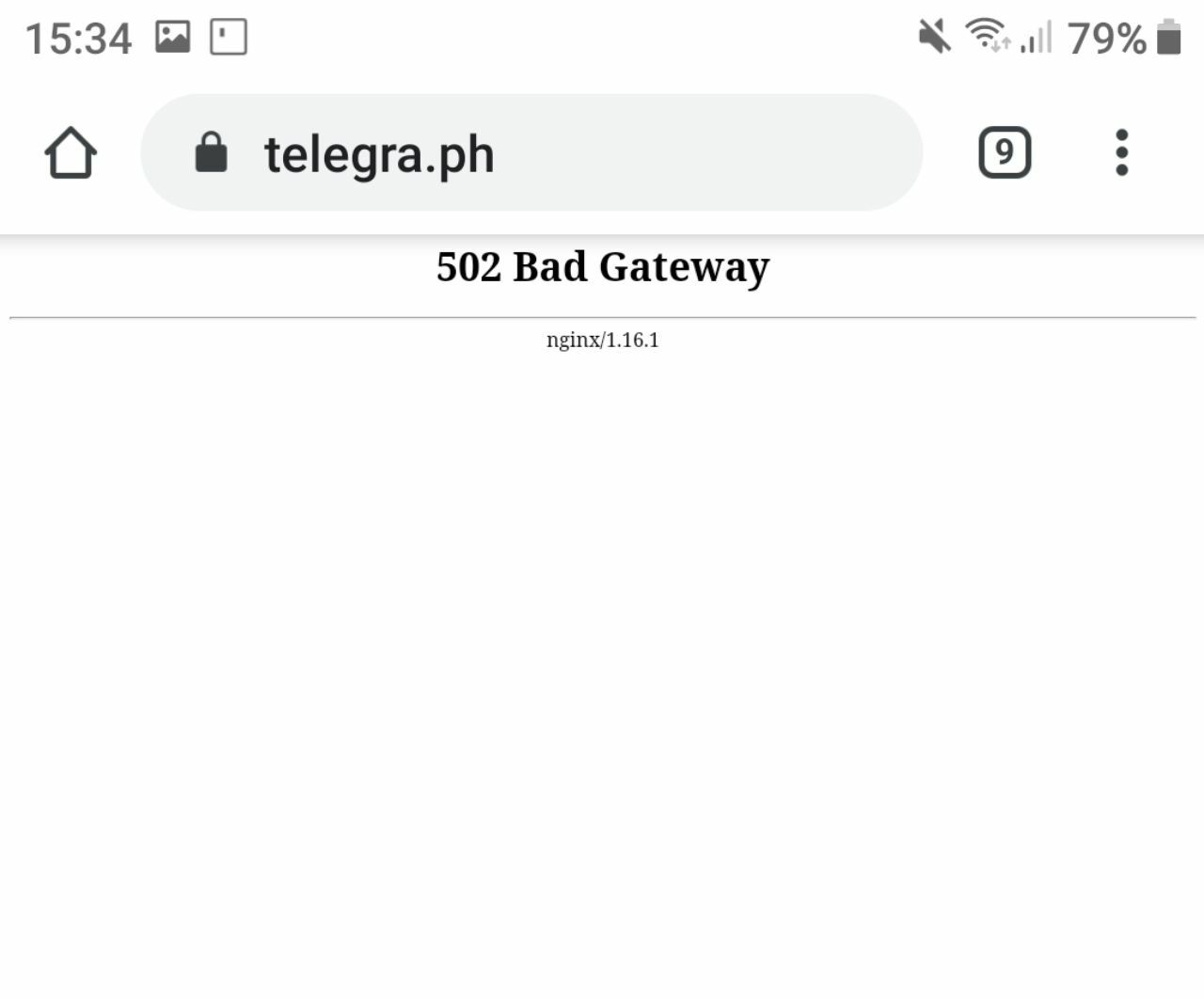This screenshot has width=1204, height=999.
Task: Click the word 'Bad' in heading
Action: 550,267
